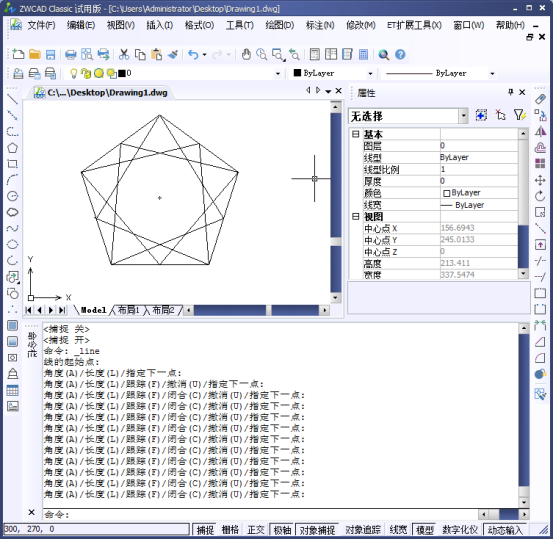554x540 pixels.
Task: Collapse the 基本 properties group
Action: pyautogui.click(x=355, y=134)
